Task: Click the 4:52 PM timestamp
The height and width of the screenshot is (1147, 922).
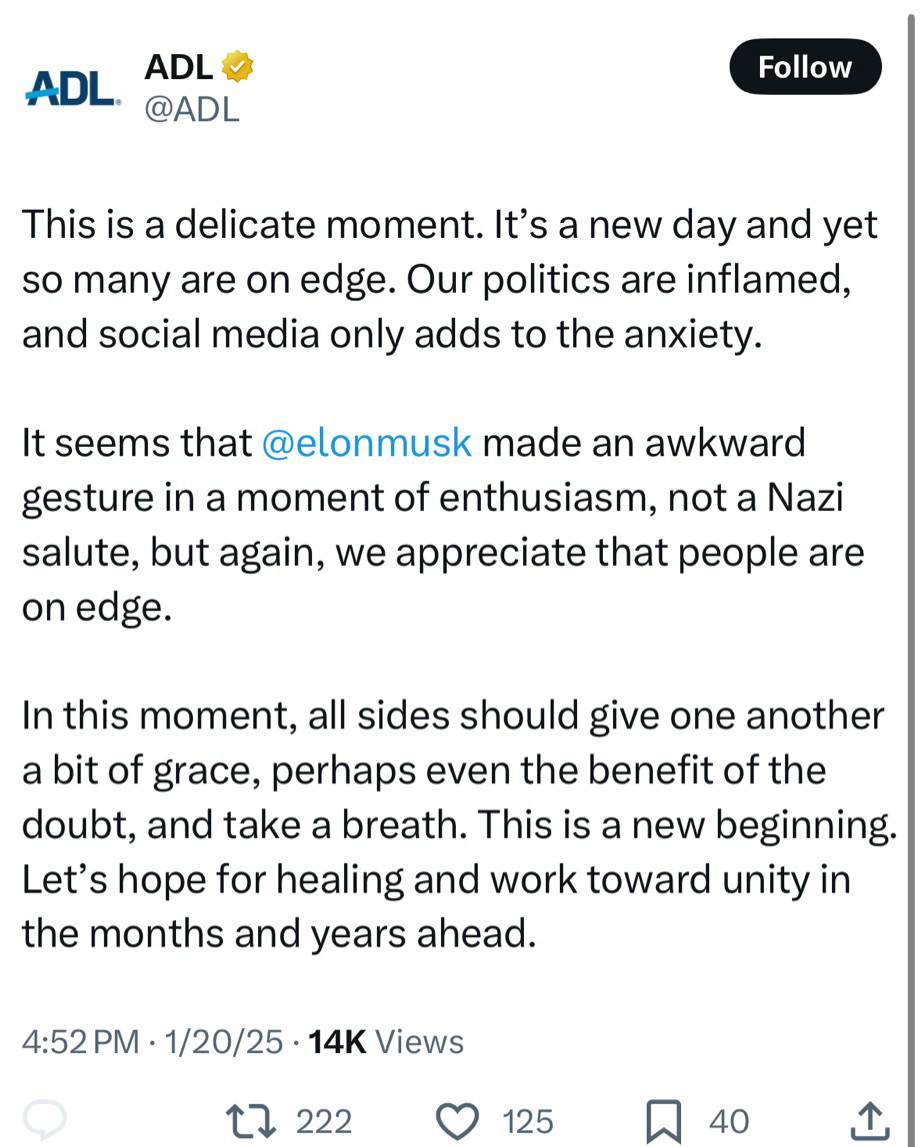Action: pos(81,1042)
